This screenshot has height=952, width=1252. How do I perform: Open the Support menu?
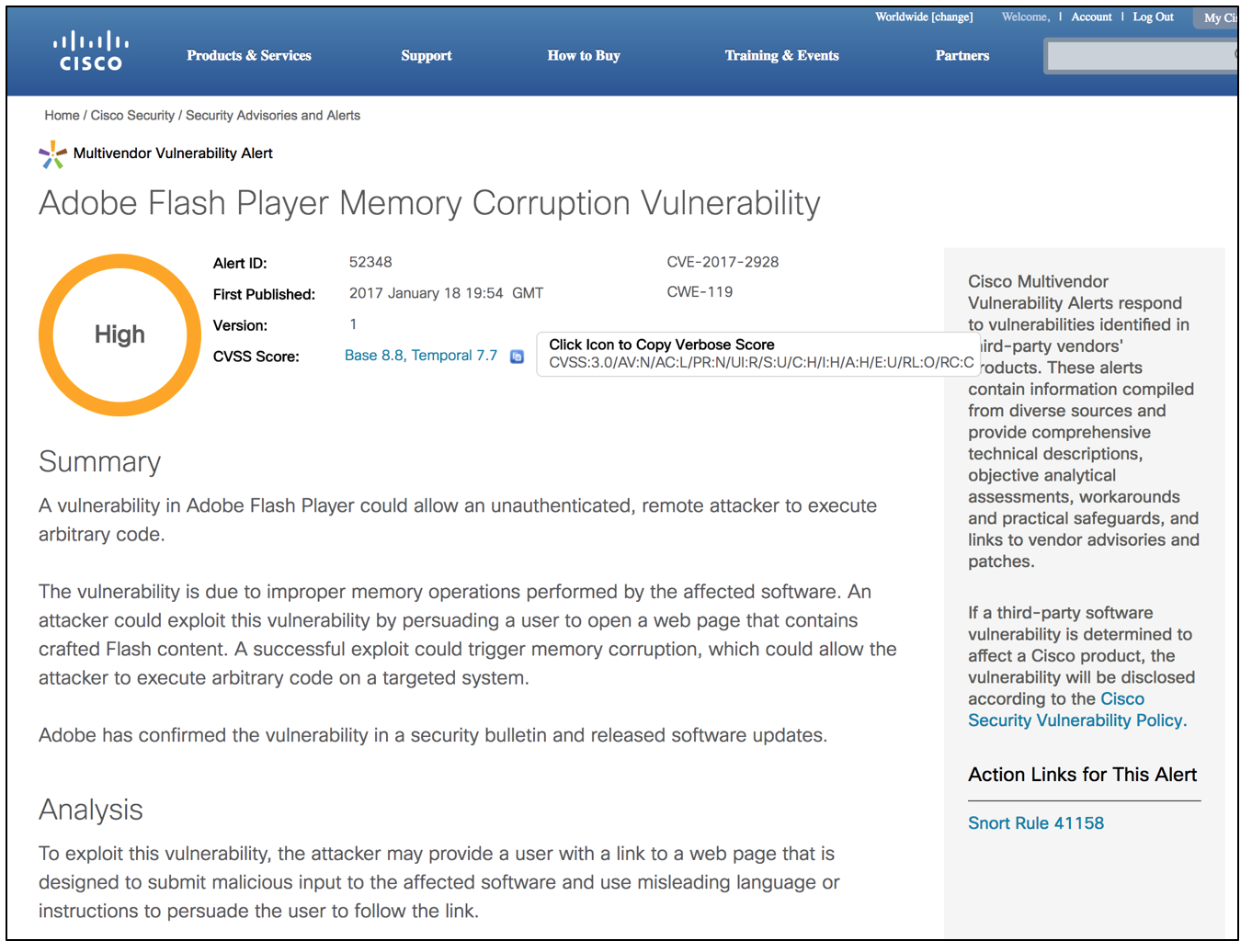[x=426, y=56]
